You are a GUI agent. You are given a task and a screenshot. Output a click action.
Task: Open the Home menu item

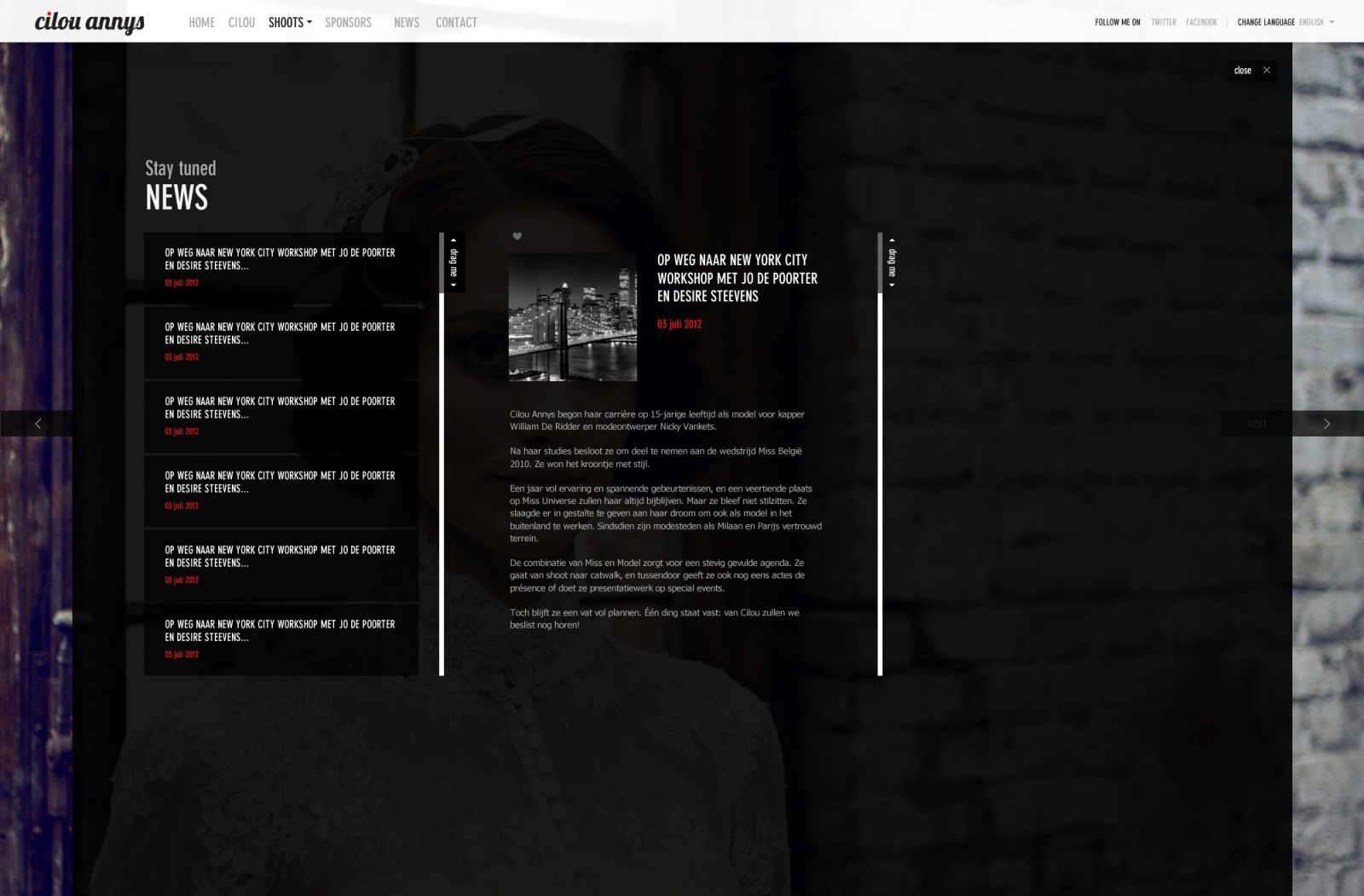[x=201, y=22]
